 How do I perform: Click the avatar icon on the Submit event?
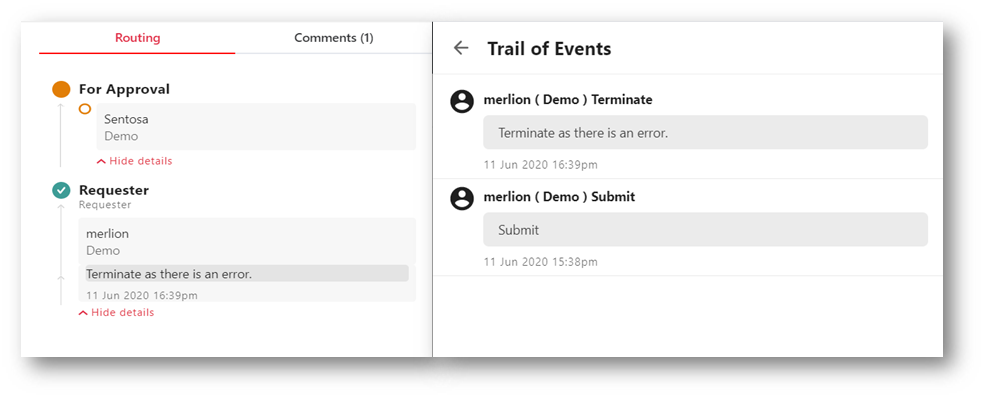tap(462, 198)
